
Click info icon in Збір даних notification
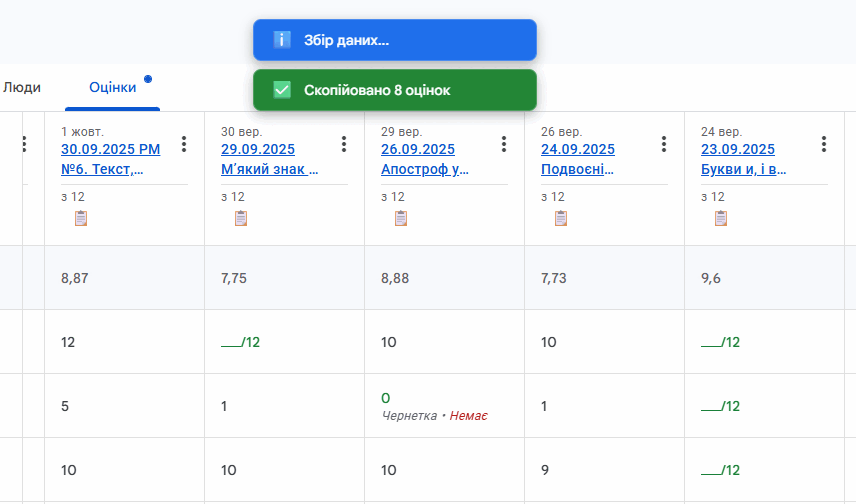[x=282, y=40]
